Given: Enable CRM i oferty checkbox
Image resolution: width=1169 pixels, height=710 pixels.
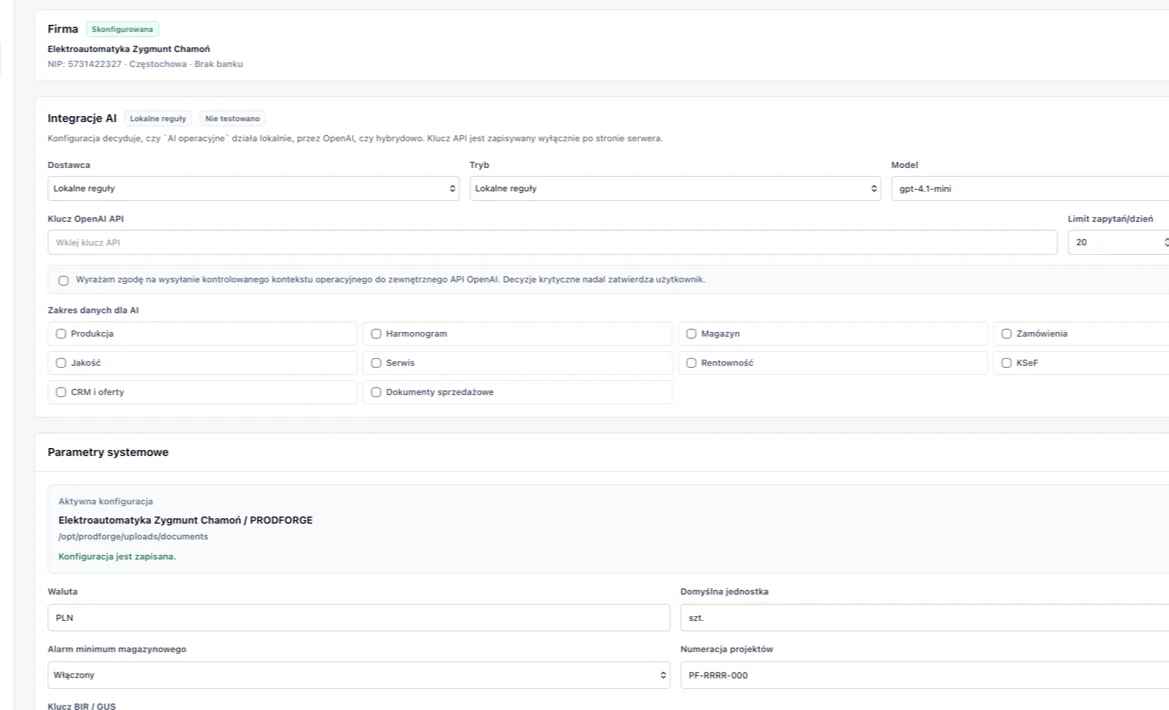Looking at the screenshot, I should pyautogui.click(x=61, y=392).
